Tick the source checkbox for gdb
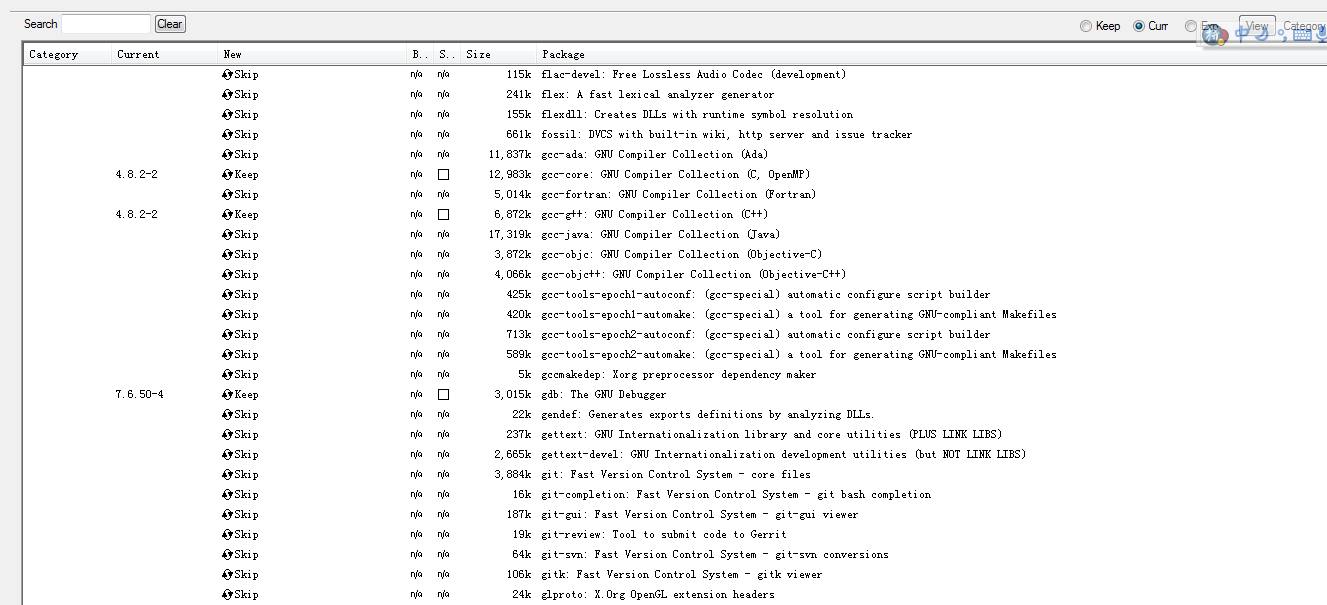Screen dimensions: 1327x605 (443, 395)
